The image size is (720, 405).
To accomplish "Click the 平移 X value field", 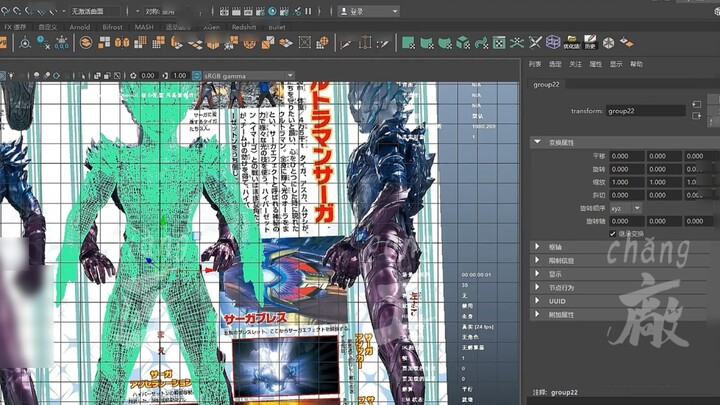I will tap(627, 156).
